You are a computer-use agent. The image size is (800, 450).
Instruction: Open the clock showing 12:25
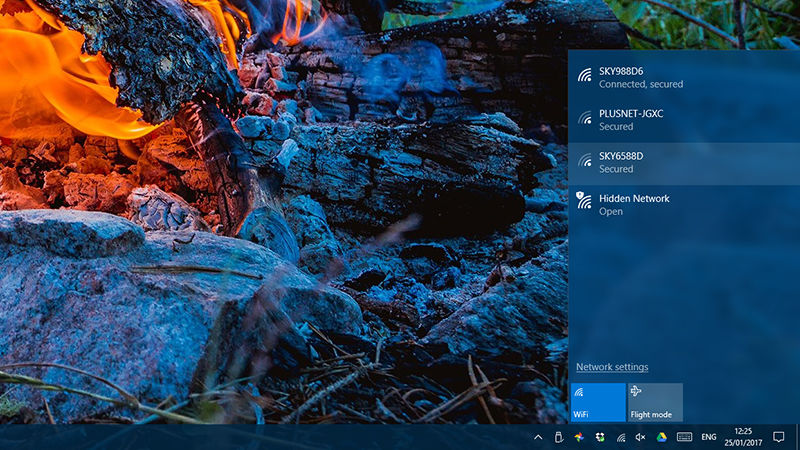pos(743,437)
